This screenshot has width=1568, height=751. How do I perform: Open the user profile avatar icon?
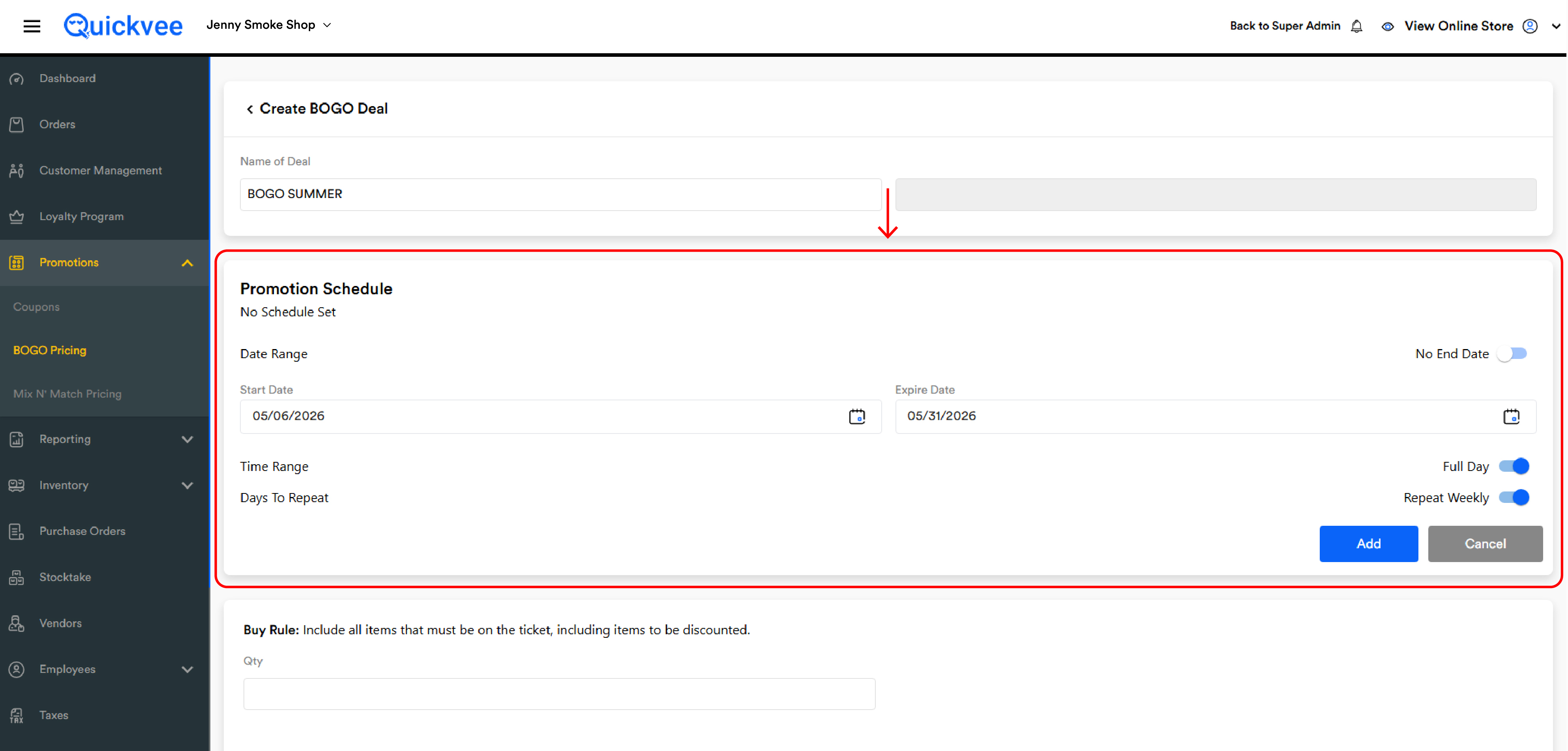(1530, 26)
